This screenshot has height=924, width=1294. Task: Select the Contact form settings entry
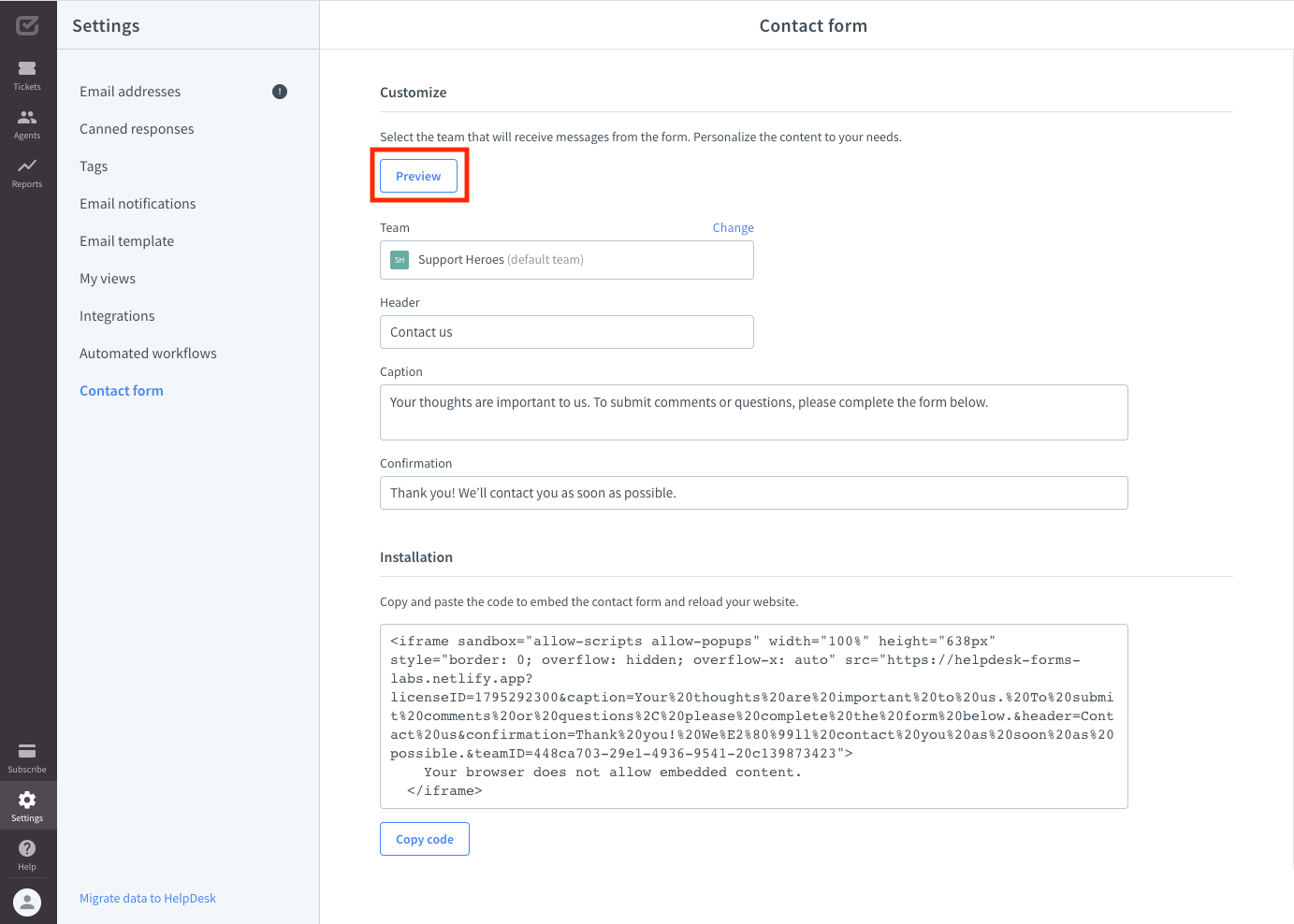click(x=121, y=390)
